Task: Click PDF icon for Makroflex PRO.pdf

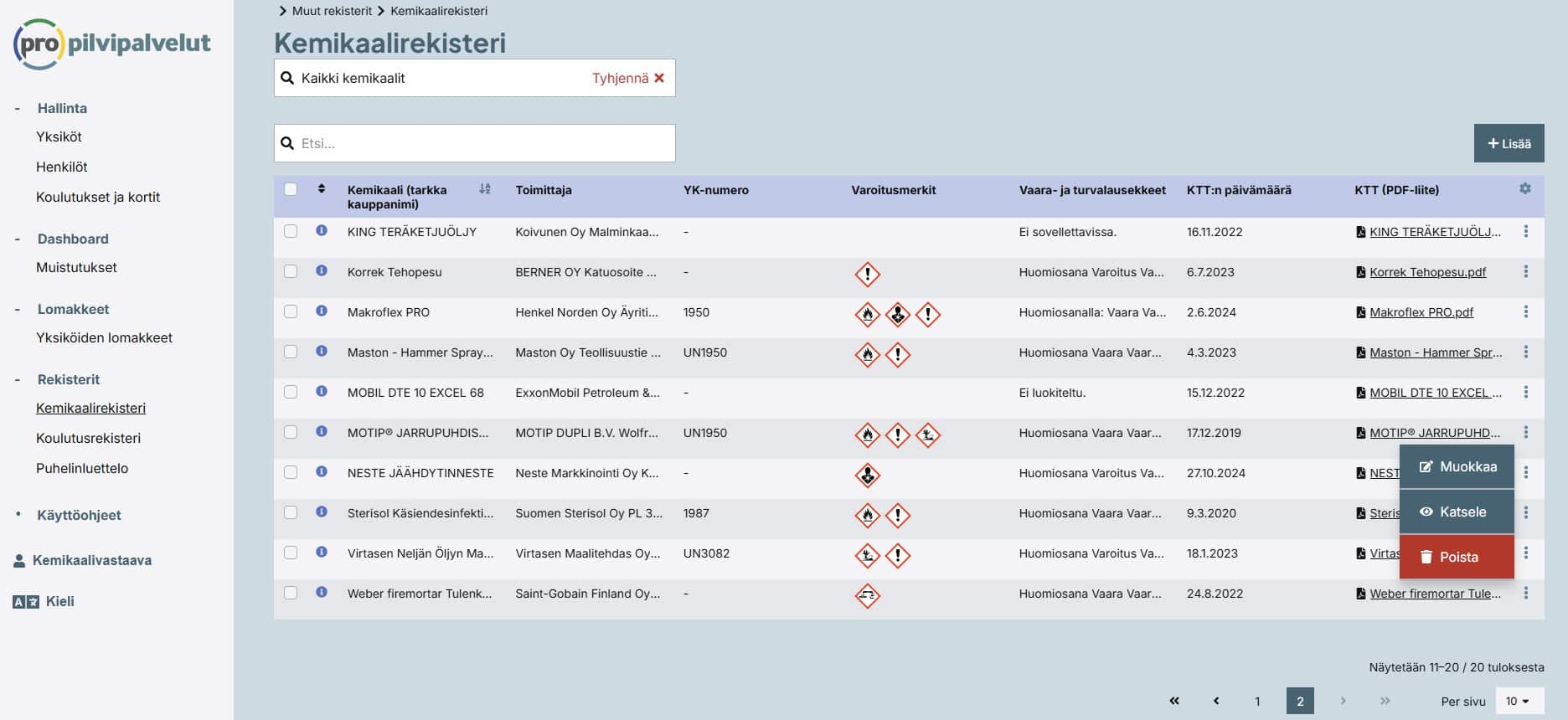Action: click(1360, 312)
